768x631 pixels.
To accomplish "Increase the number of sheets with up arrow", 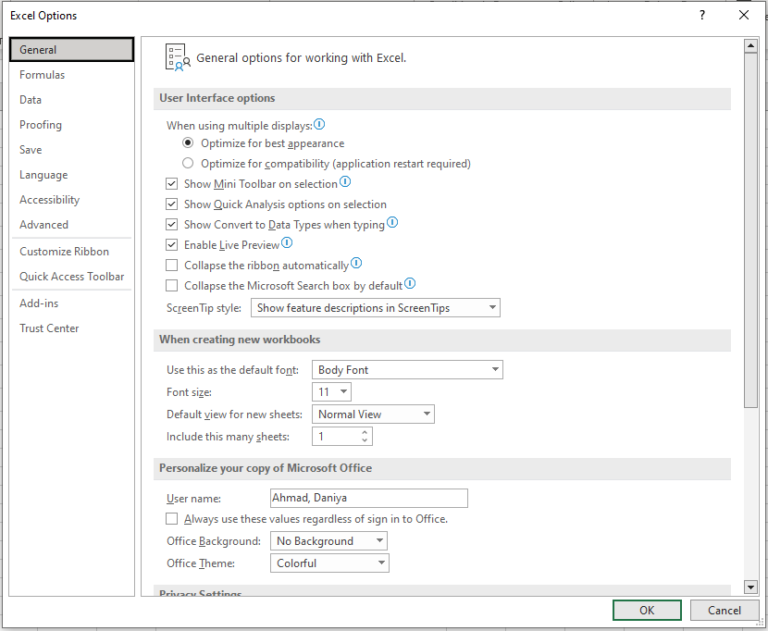I will (364, 432).
